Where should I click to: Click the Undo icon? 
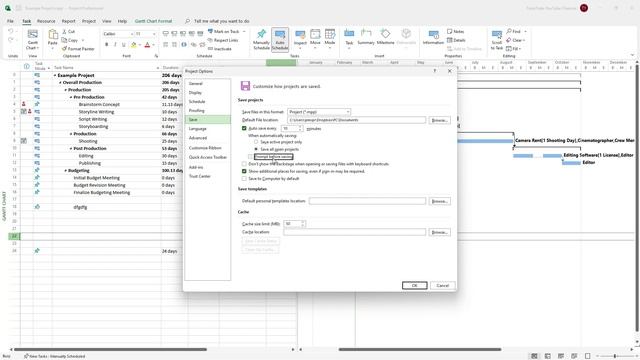point(11,31)
